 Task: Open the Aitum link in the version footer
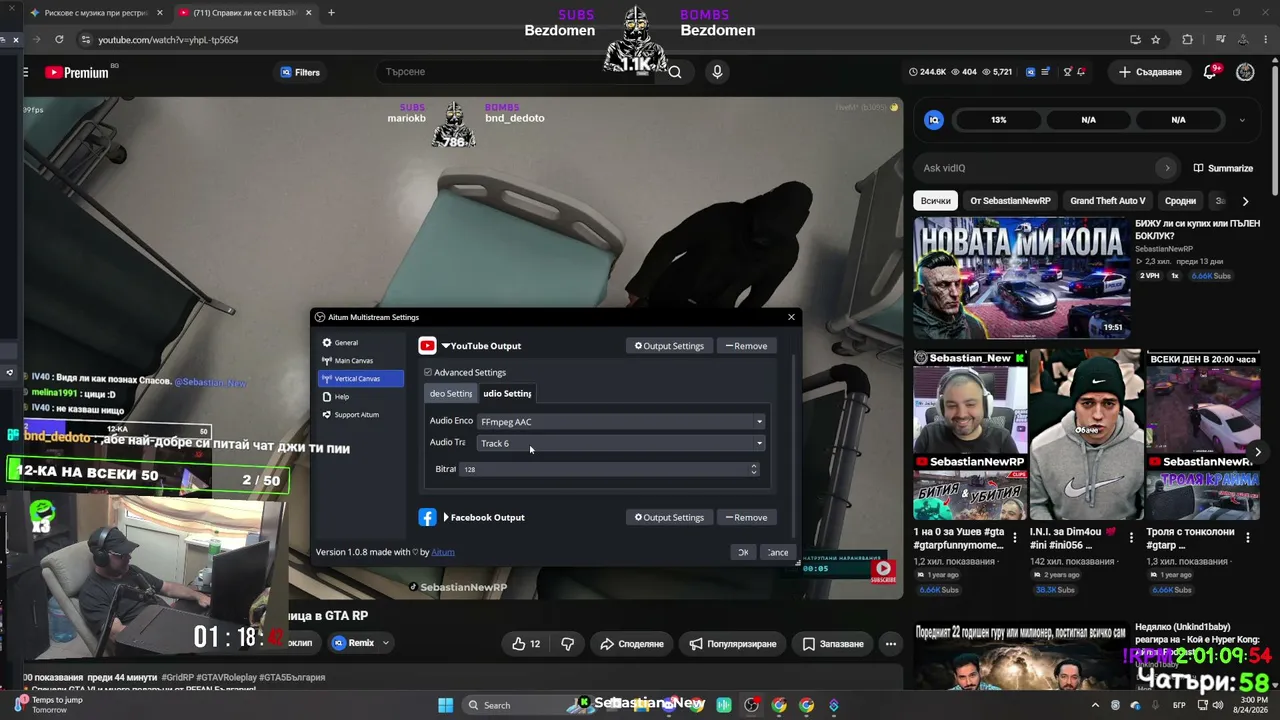443,552
